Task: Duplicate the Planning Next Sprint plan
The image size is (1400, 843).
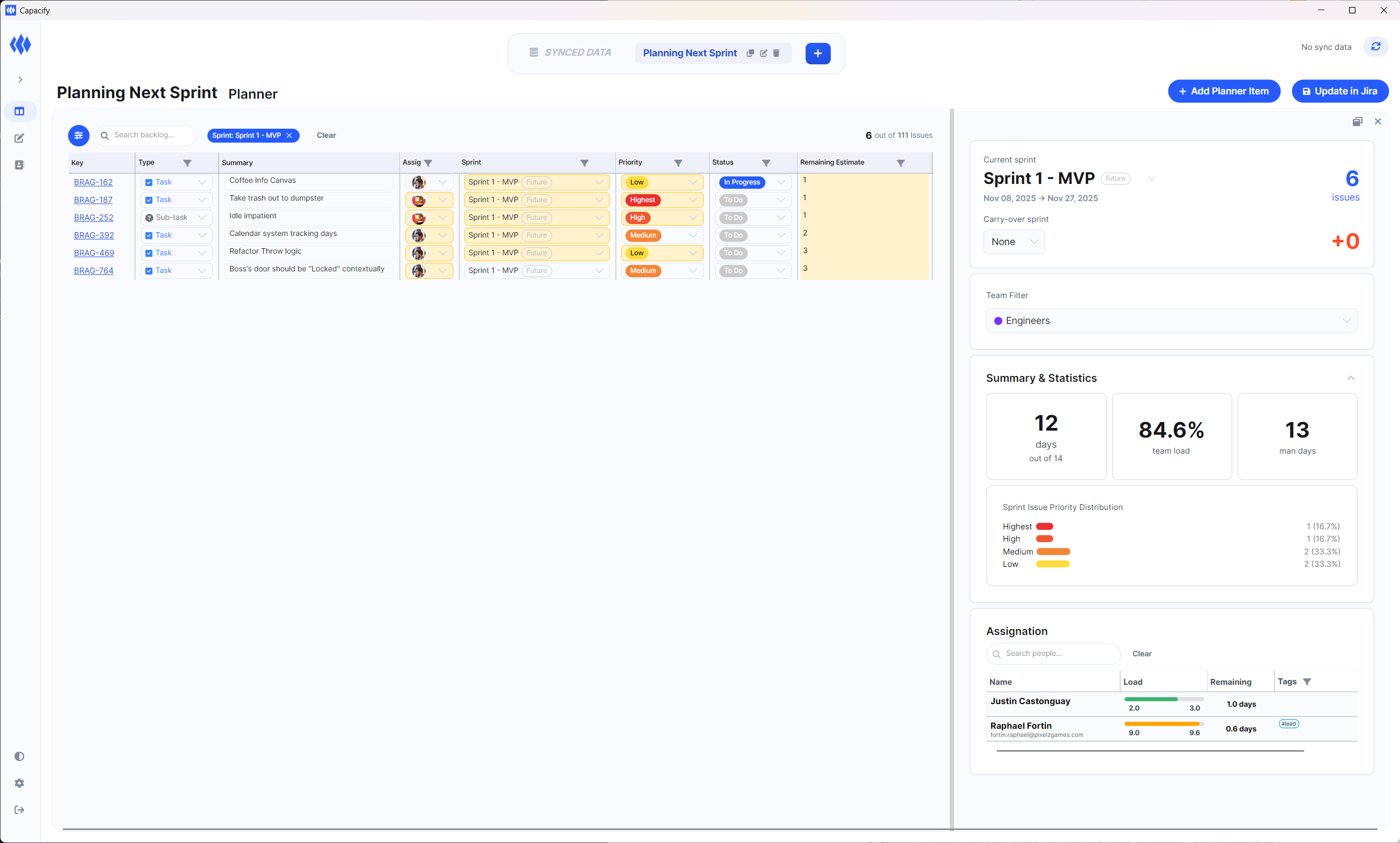Action: click(x=750, y=53)
